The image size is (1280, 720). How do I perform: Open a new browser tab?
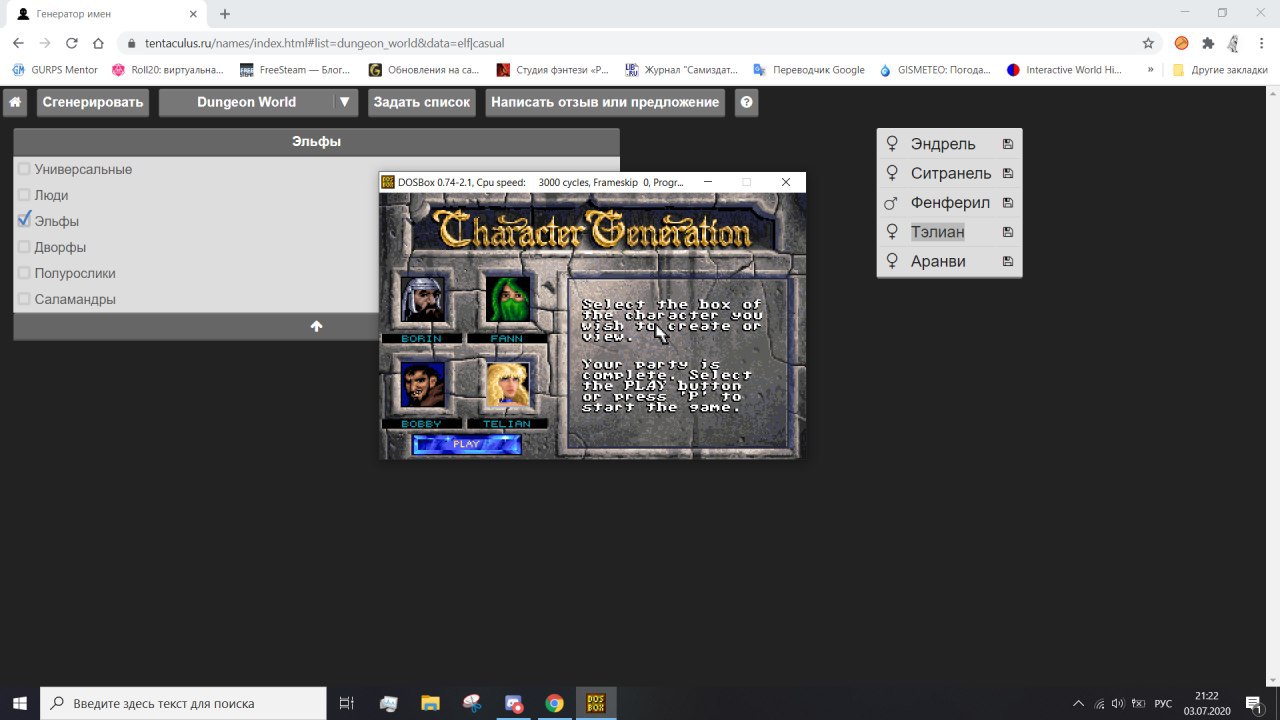(x=225, y=14)
